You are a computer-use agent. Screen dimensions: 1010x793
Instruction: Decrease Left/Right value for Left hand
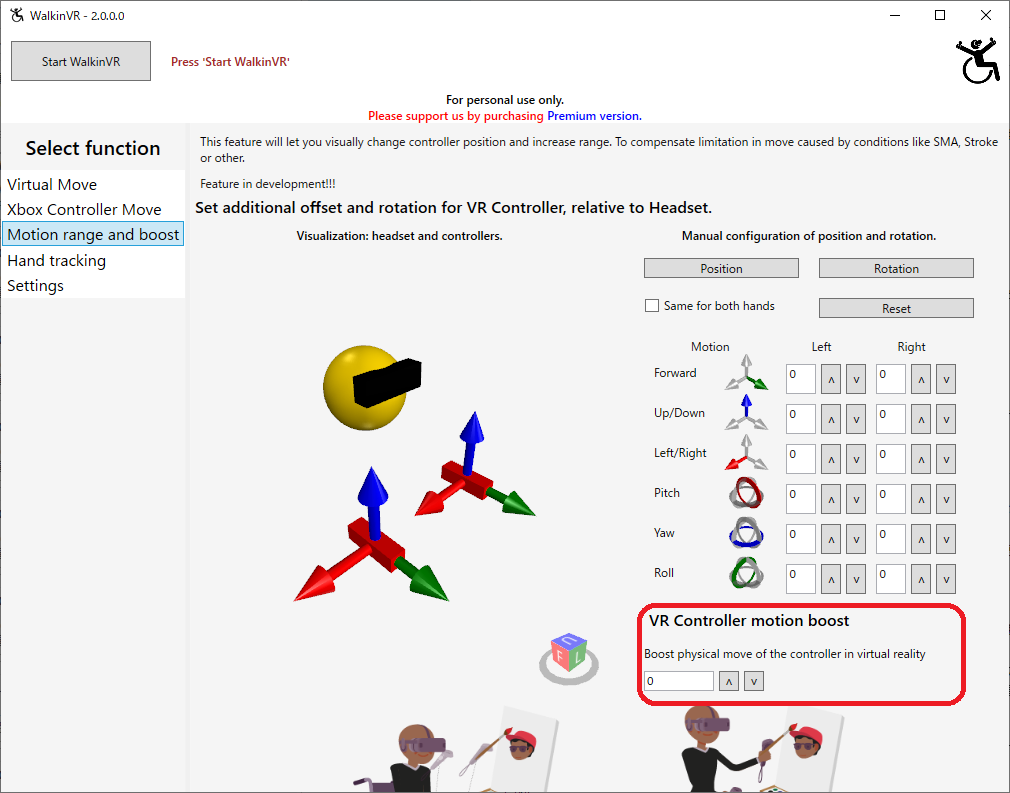(856, 459)
